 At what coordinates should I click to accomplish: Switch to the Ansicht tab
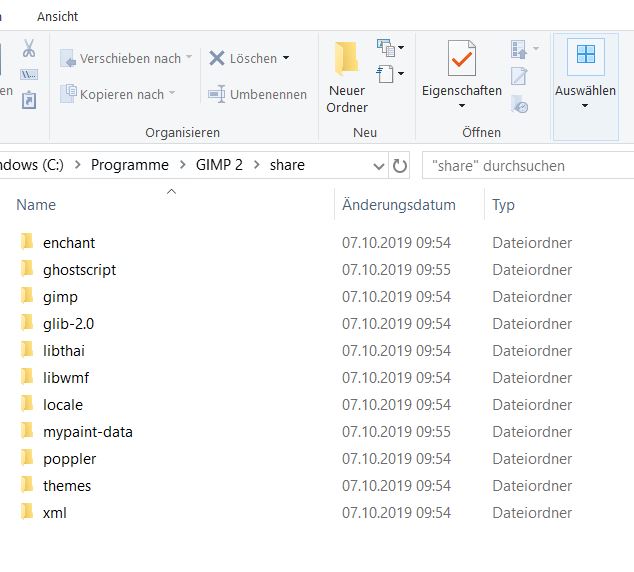[x=57, y=17]
